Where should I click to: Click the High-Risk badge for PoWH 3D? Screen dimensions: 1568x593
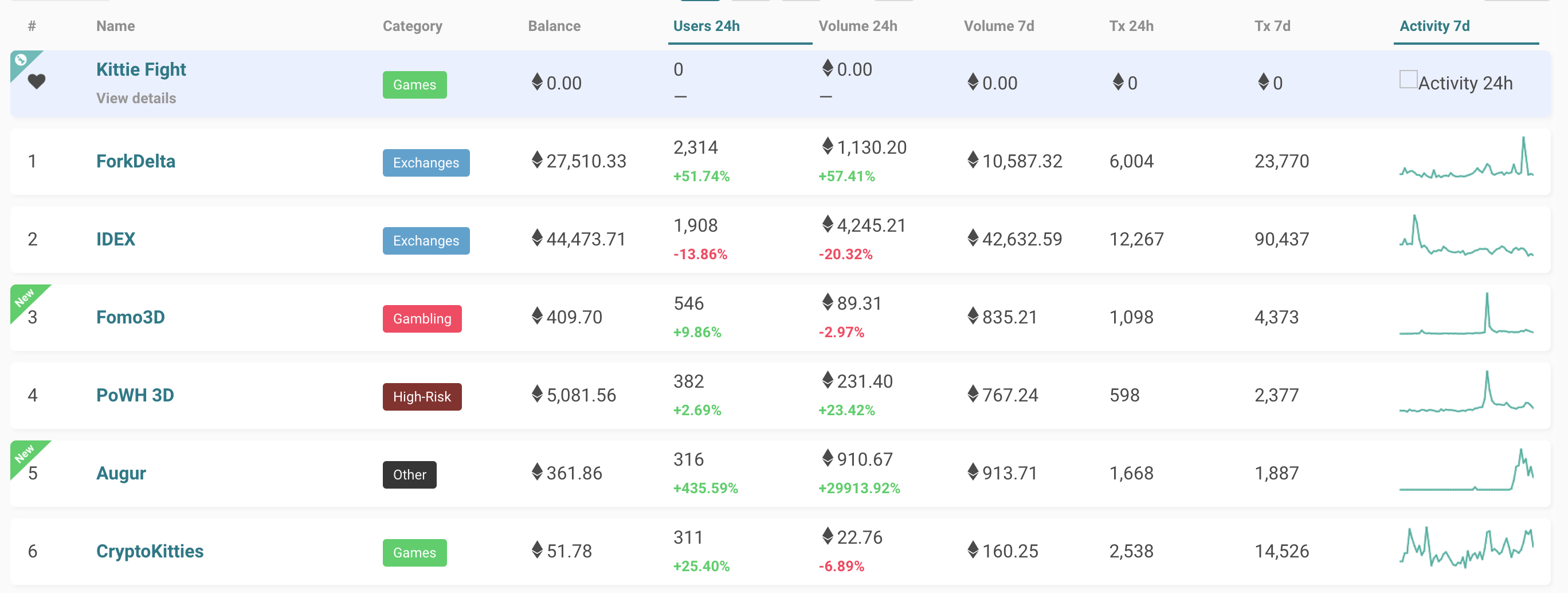click(x=422, y=396)
